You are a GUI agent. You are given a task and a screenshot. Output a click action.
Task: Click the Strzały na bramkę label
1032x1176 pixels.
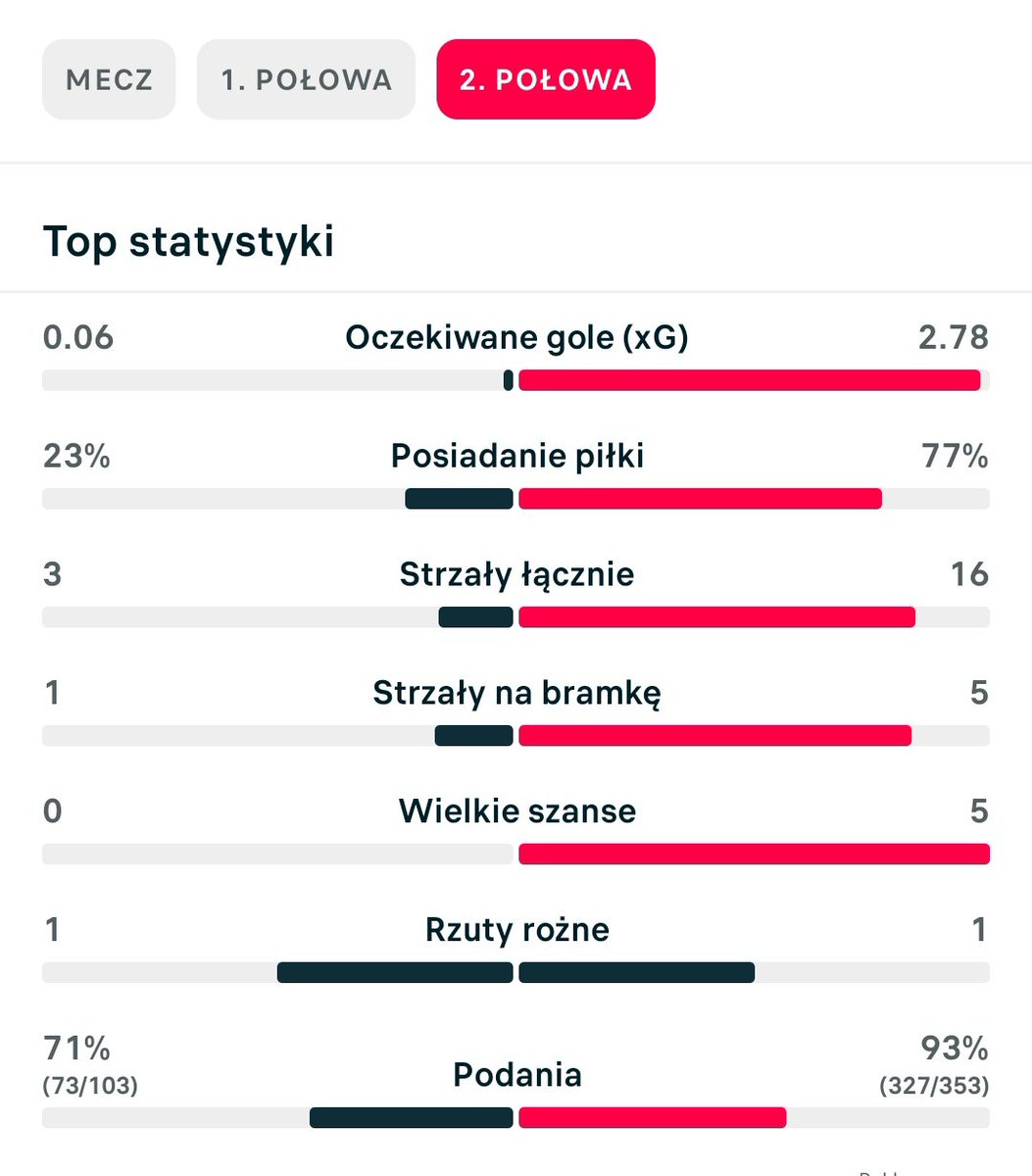coord(516,693)
